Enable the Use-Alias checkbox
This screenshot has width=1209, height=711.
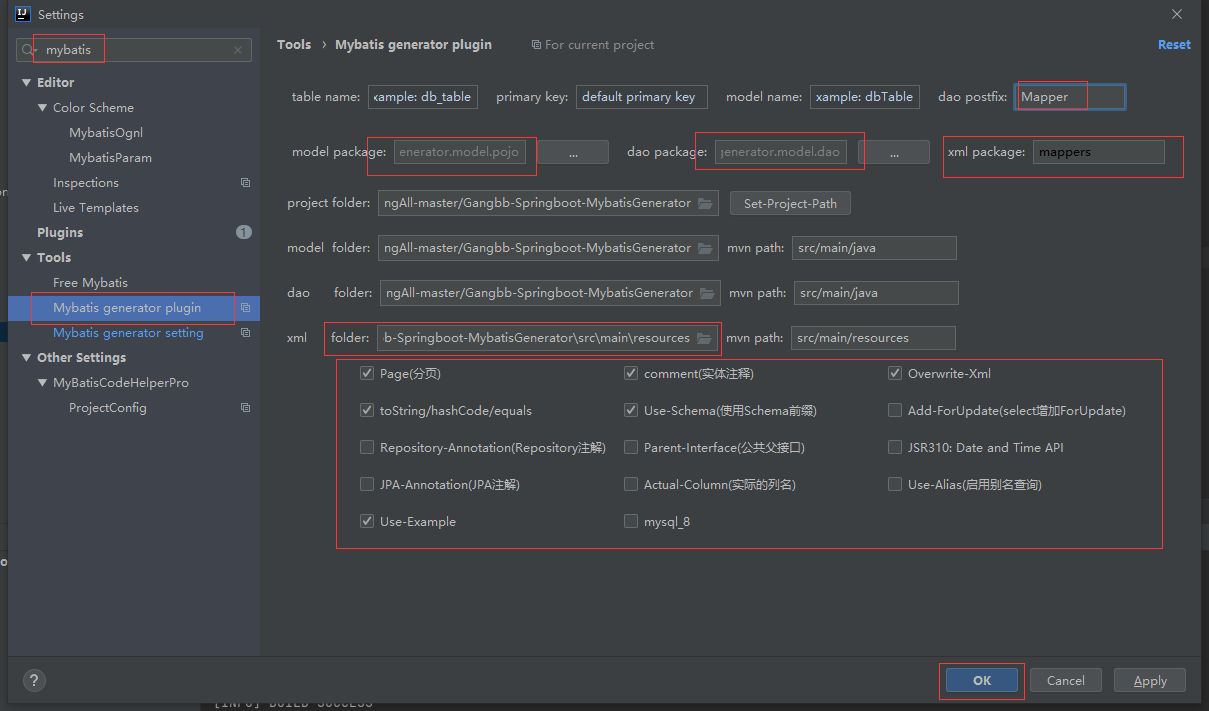(x=895, y=485)
